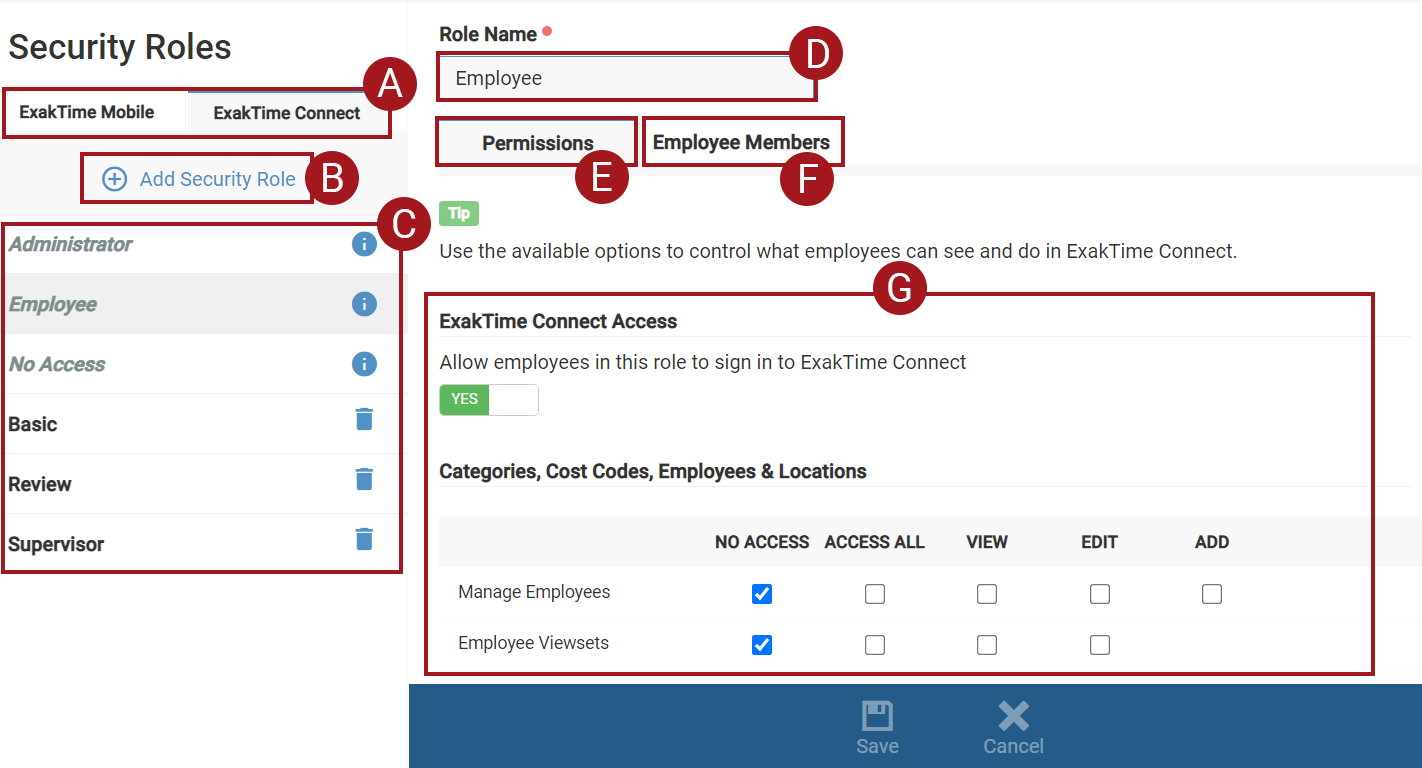Click the info icon next to Administrator

pyautogui.click(x=364, y=244)
